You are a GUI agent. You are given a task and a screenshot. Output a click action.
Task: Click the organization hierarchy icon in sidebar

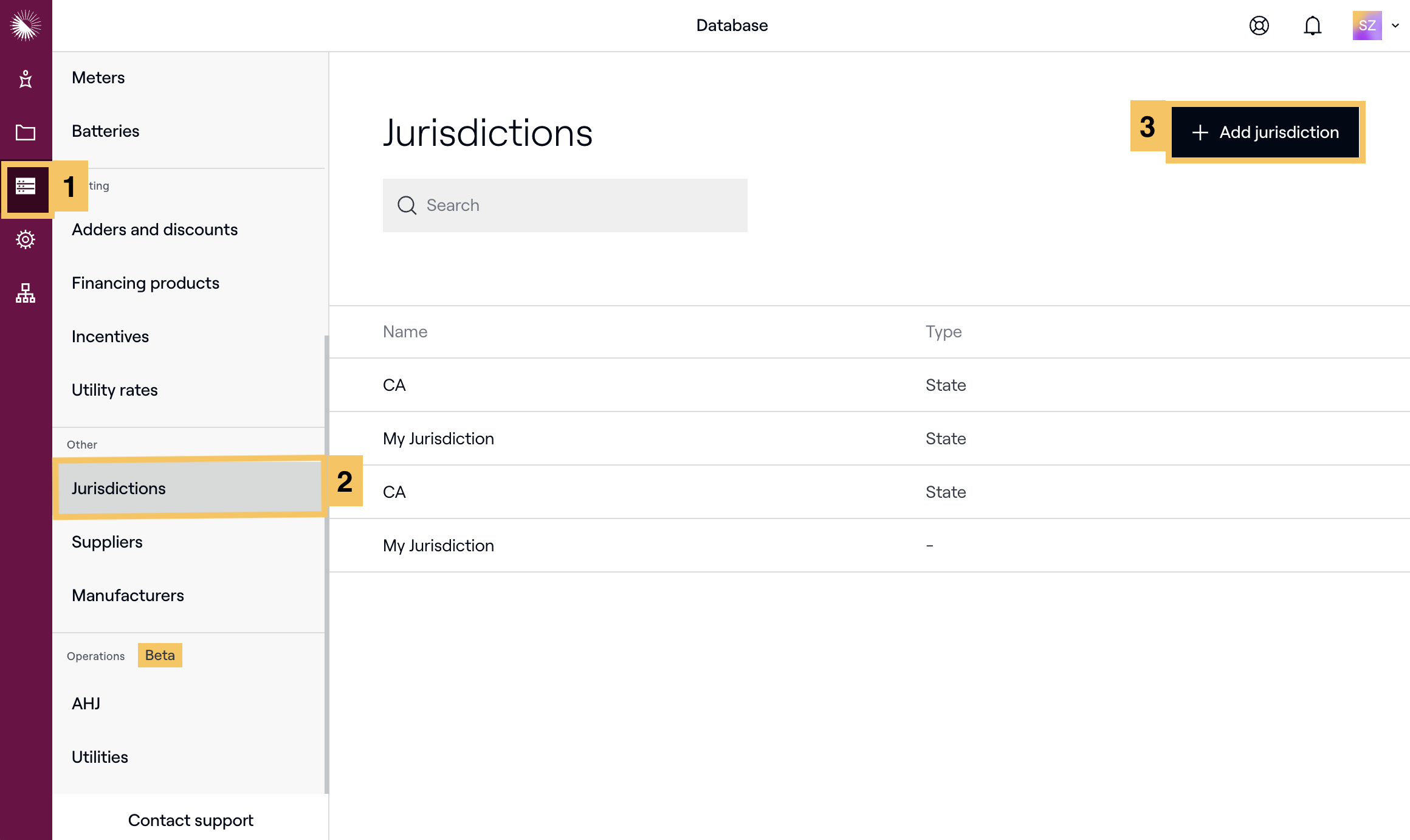26,292
